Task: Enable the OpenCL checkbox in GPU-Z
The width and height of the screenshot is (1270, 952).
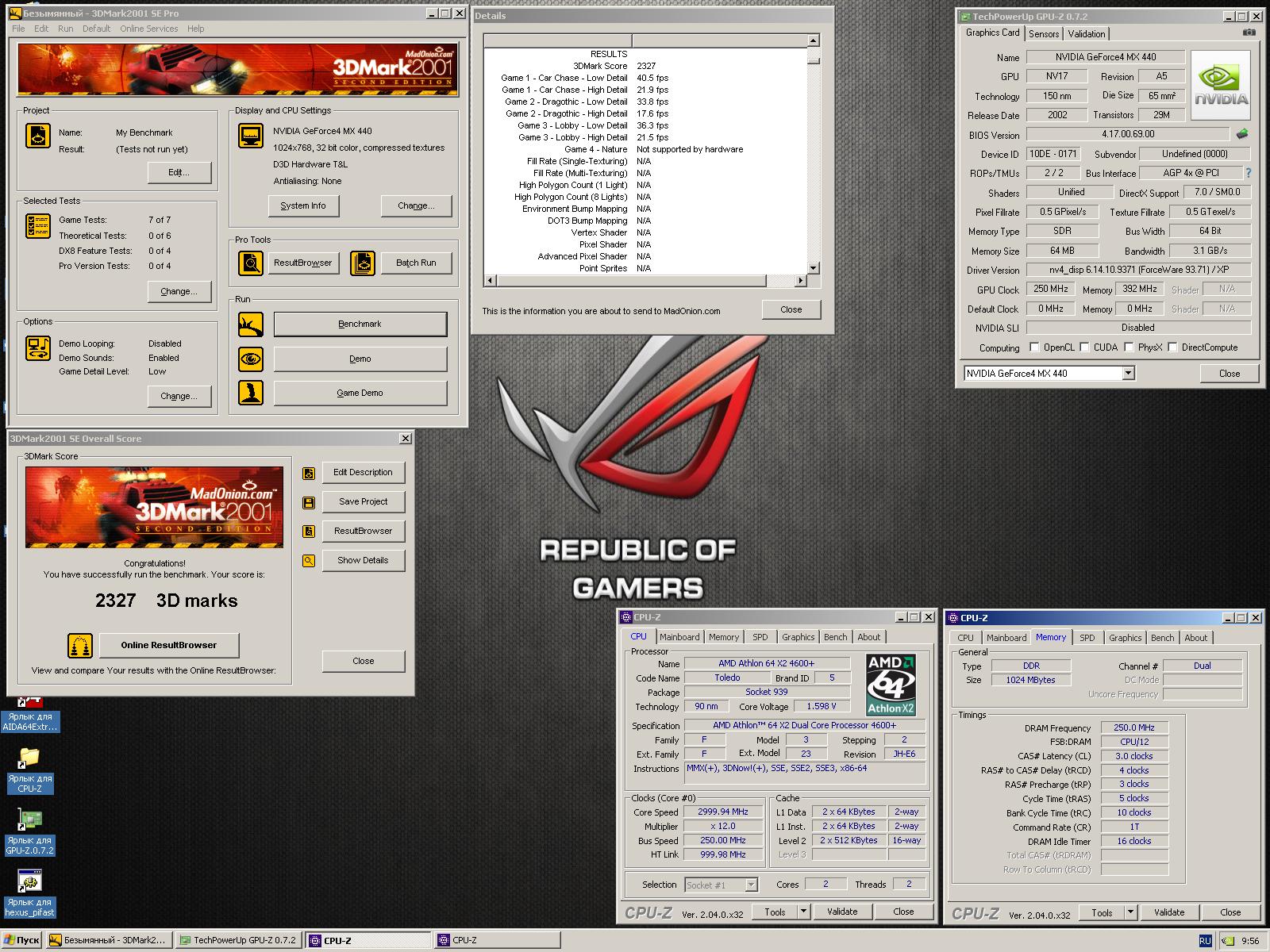Action: coord(1034,347)
